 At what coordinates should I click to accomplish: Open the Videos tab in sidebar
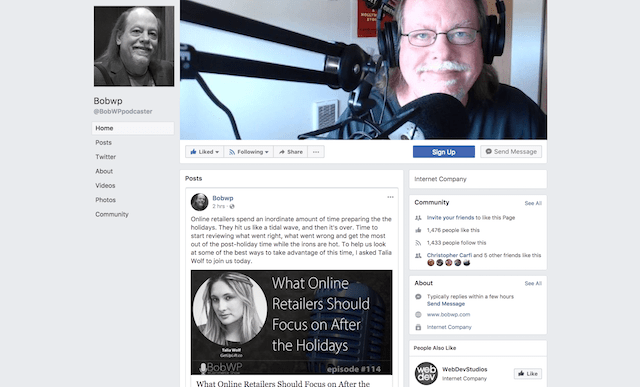(105, 185)
